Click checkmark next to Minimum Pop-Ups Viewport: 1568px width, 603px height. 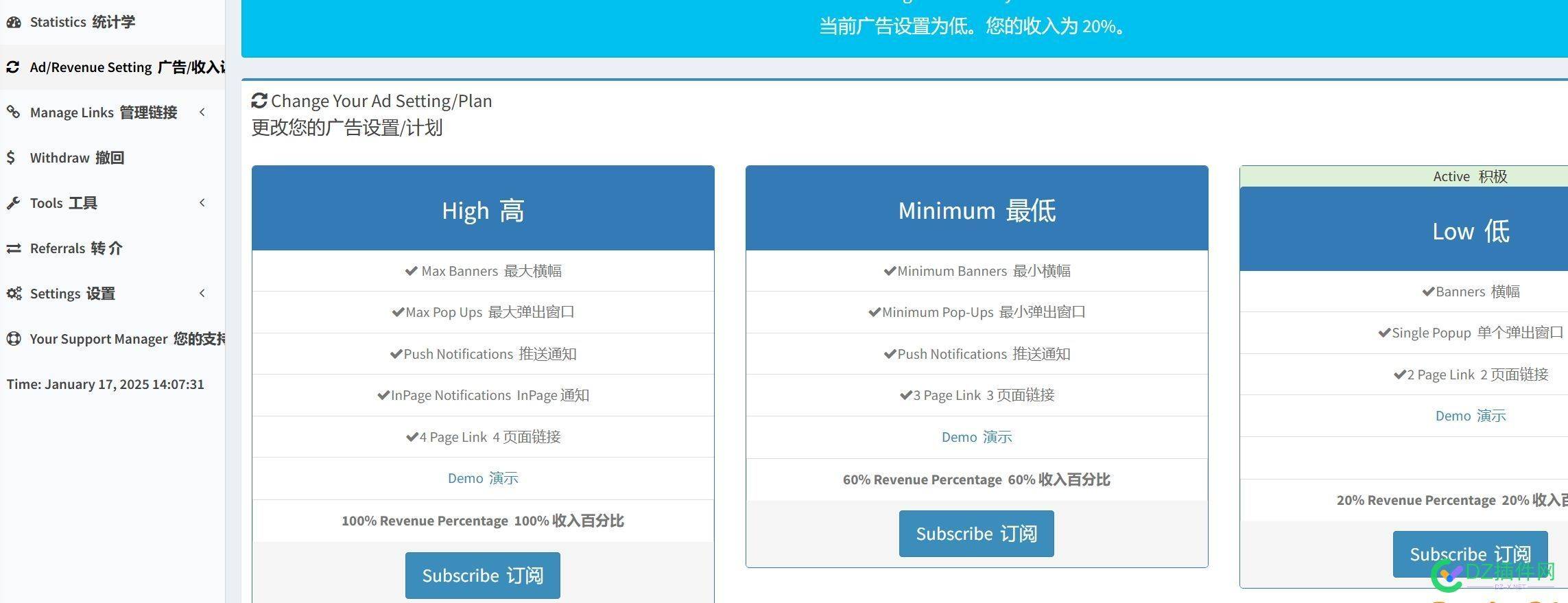pyautogui.click(x=875, y=312)
